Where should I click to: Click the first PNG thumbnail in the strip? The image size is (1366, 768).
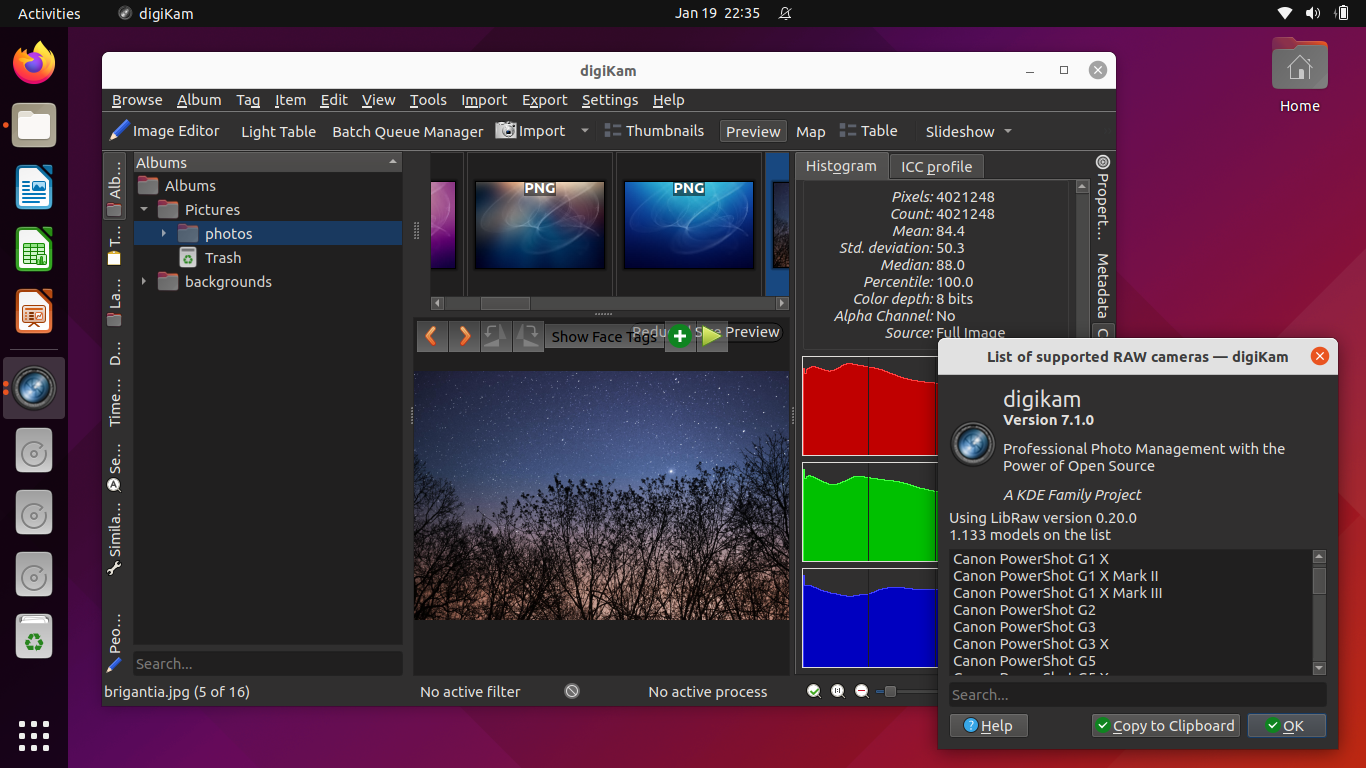pos(539,225)
